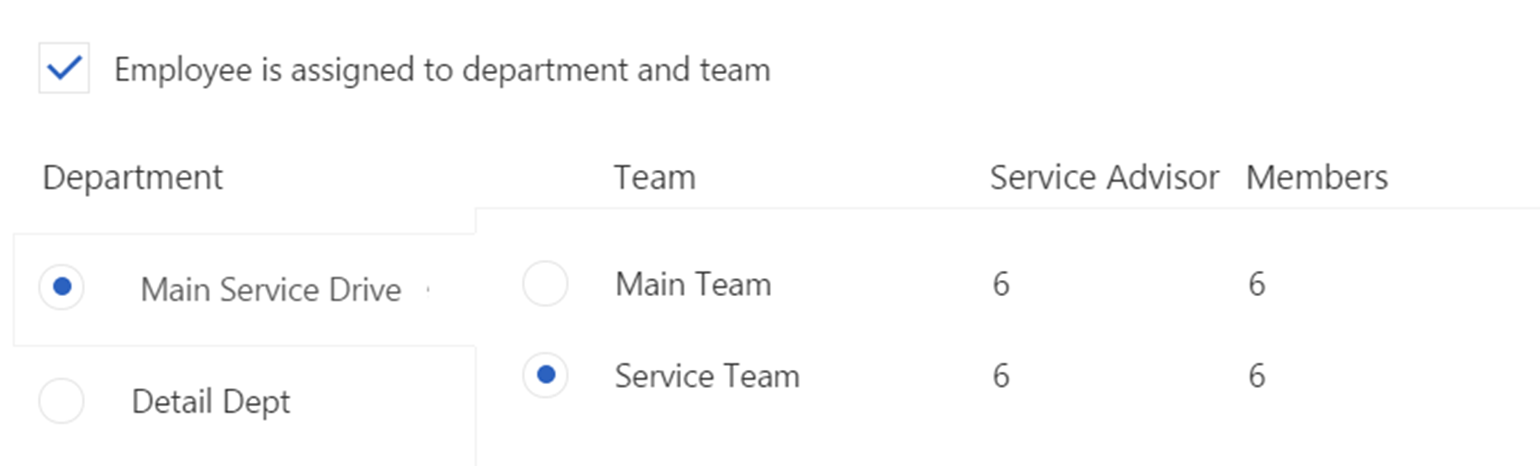Sort by the Service Advisor header
This screenshot has width=1540, height=466.
1104,177
